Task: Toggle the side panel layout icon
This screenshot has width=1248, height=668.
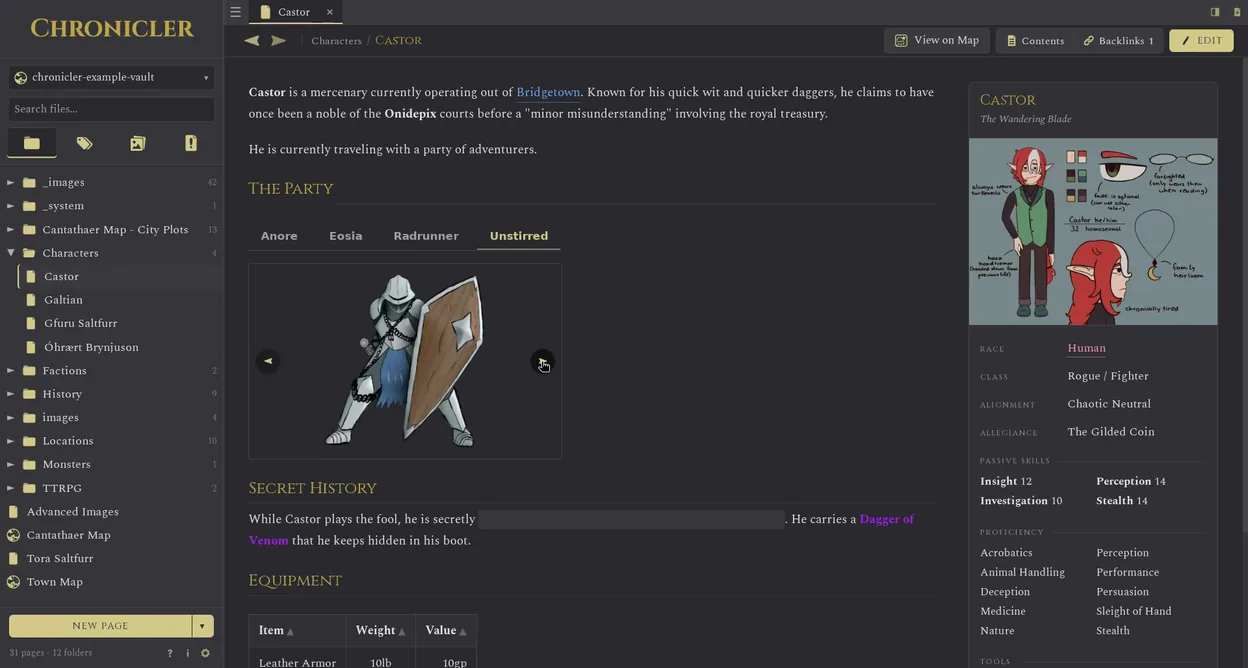Action: pos(1215,12)
